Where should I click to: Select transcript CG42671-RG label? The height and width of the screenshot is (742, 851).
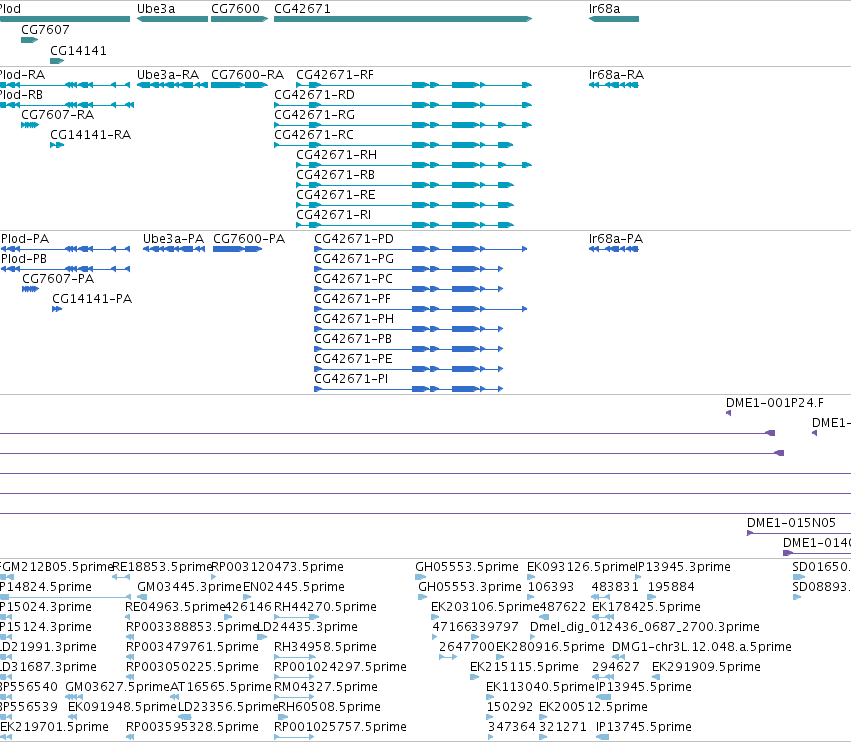314,115
